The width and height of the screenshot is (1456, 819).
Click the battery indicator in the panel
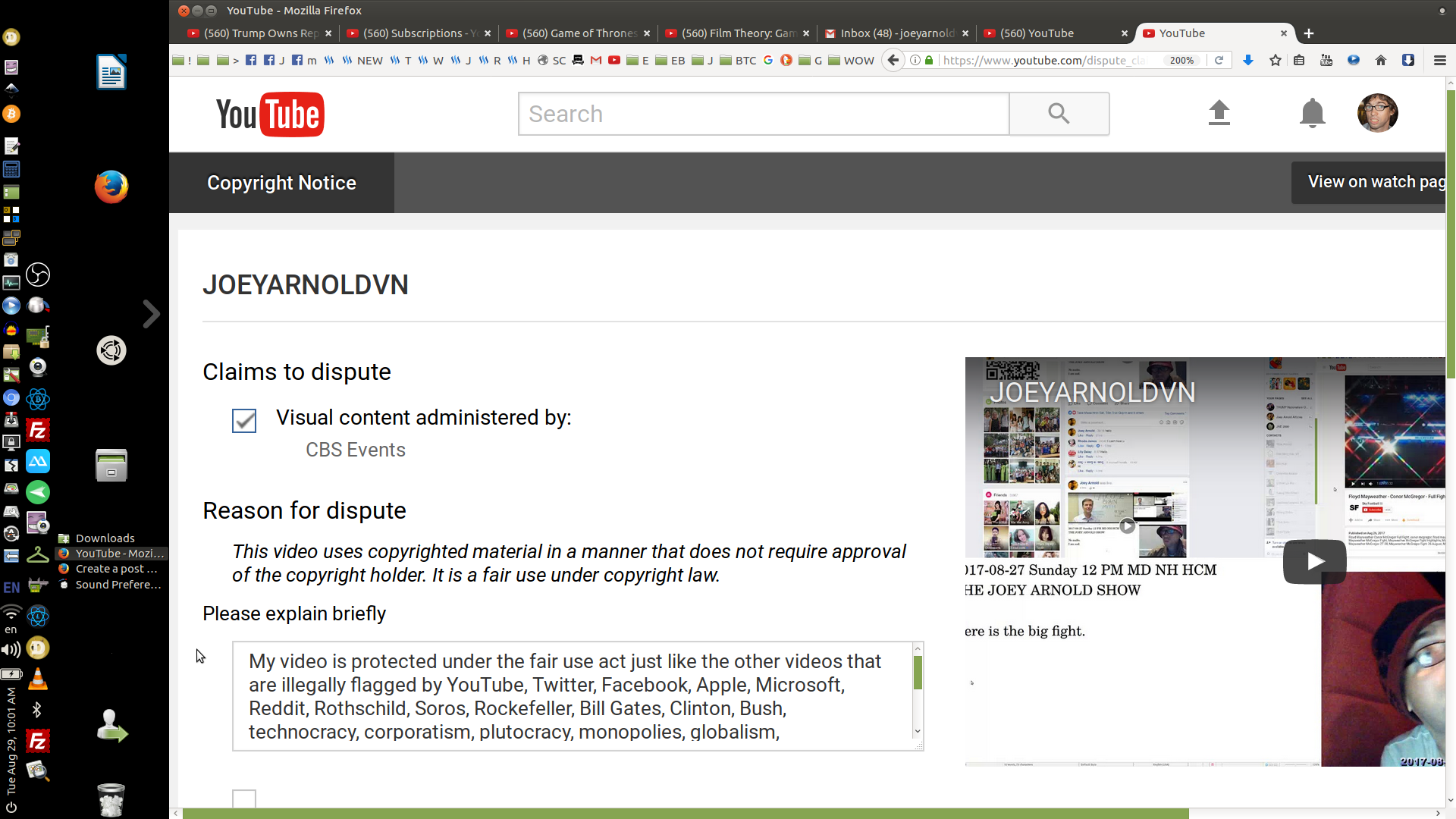tap(11, 673)
